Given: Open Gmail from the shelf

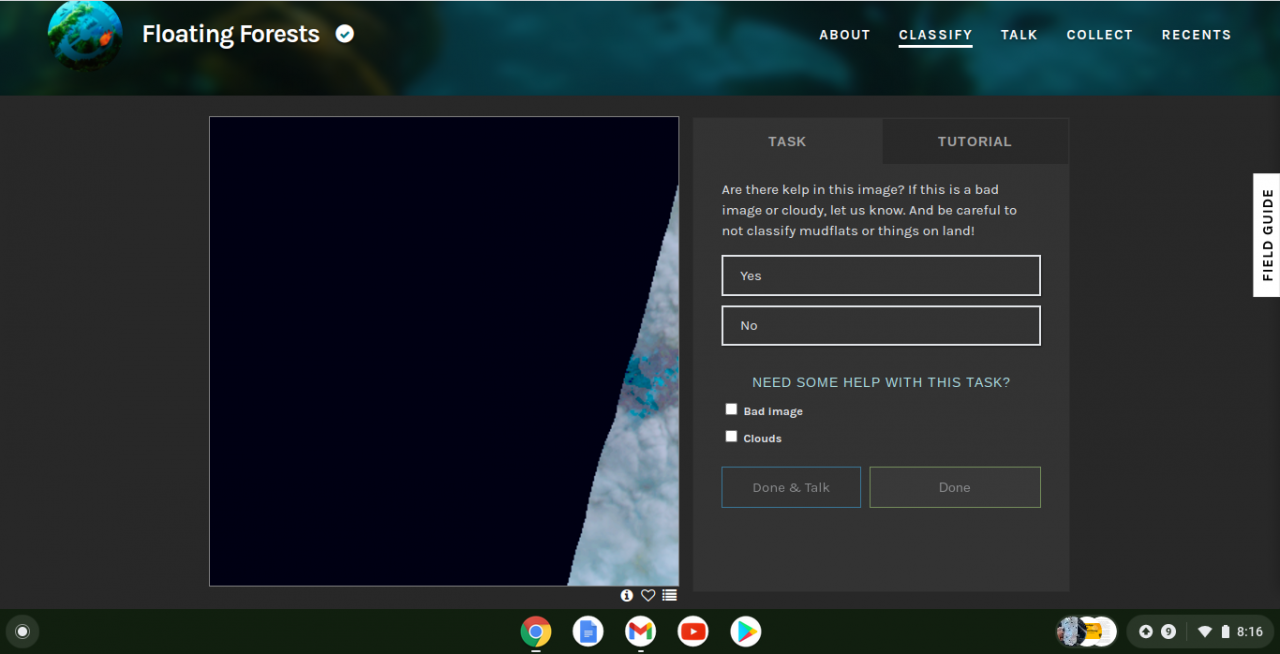Looking at the screenshot, I should pyautogui.click(x=641, y=631).
